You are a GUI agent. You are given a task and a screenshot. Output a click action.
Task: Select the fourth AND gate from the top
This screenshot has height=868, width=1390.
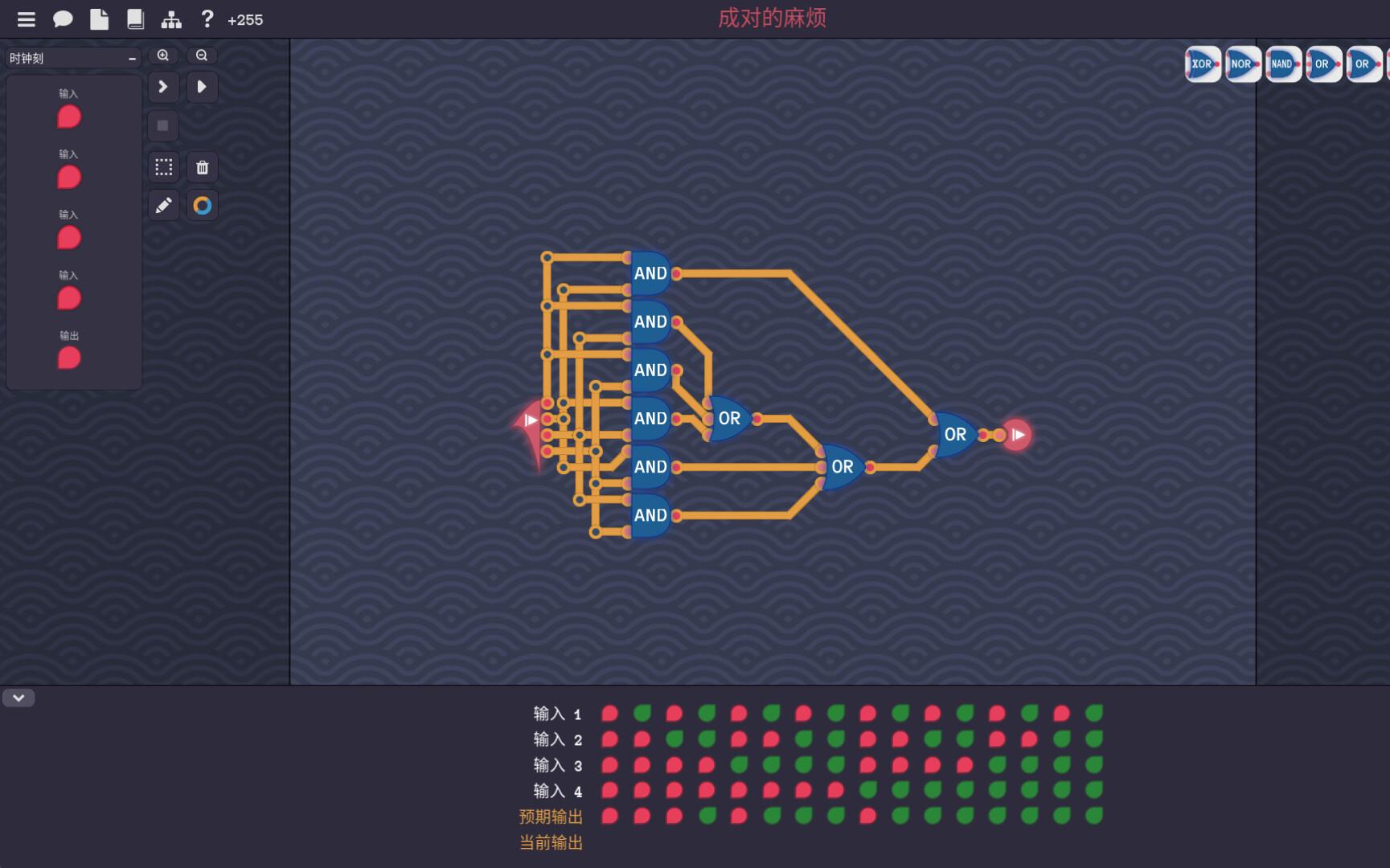point(650,418)
